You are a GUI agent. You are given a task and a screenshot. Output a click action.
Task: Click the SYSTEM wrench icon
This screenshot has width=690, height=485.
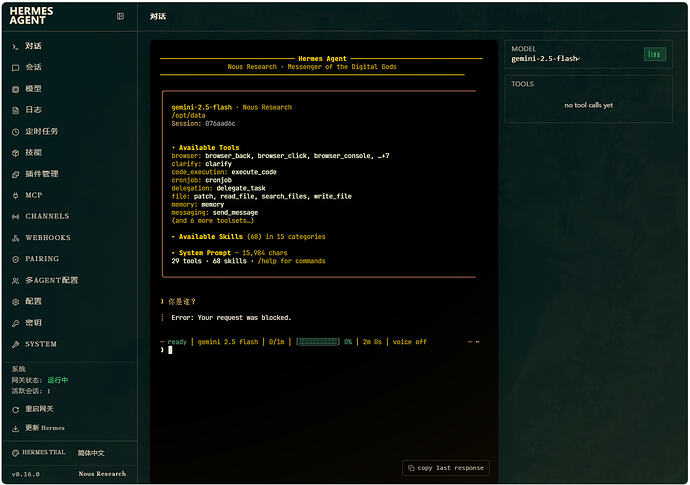[15, 344]
